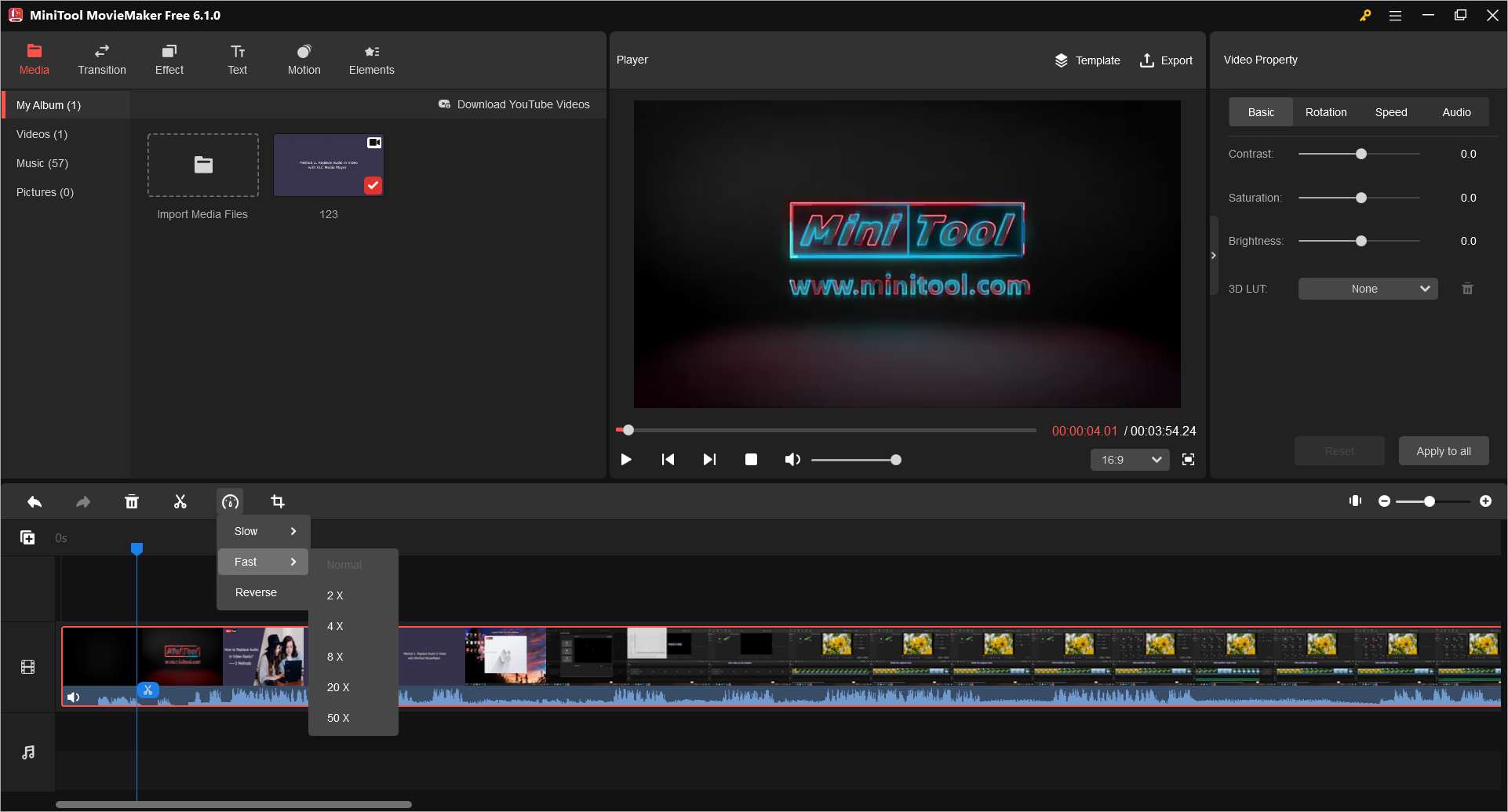
Task: Select 8 X fast speed
Action: pyautogui.click(x=353, y=657)
